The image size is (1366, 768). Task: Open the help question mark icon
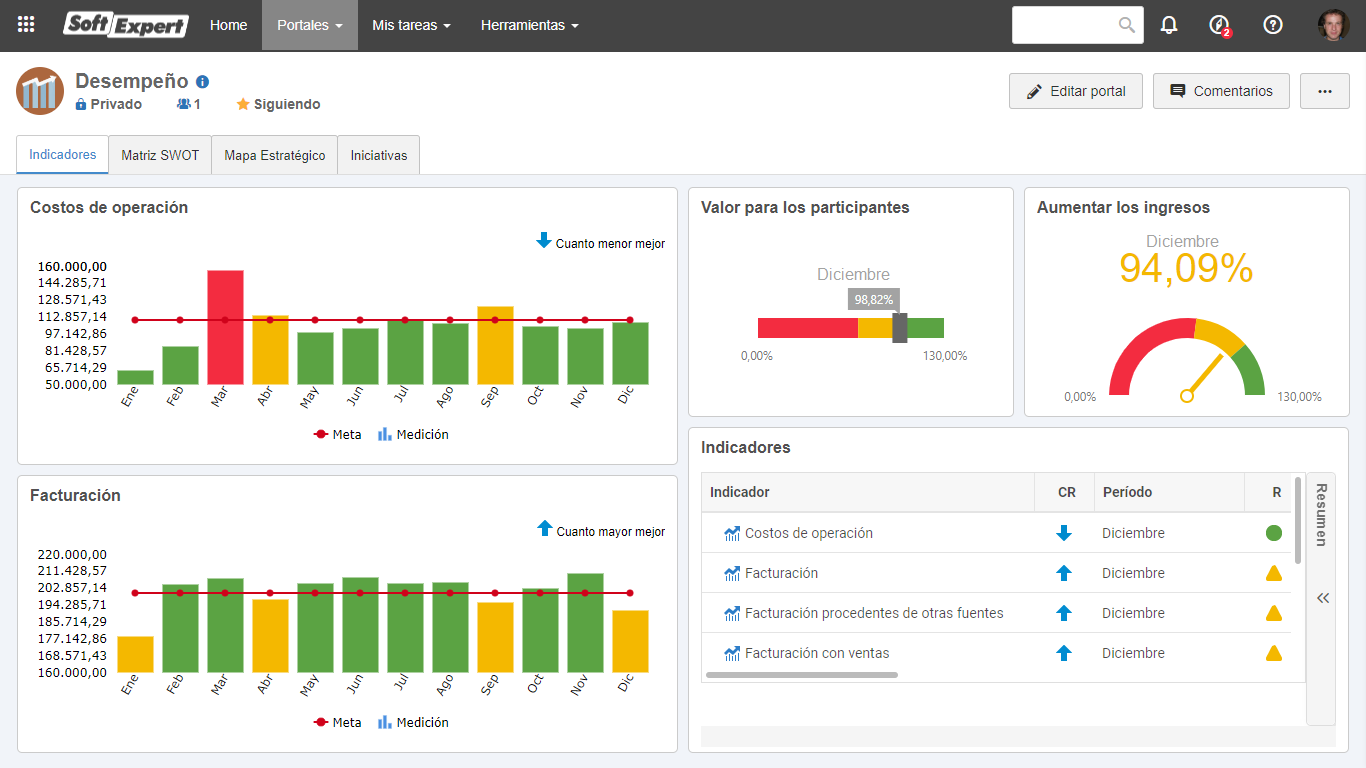pos(1273,25)
